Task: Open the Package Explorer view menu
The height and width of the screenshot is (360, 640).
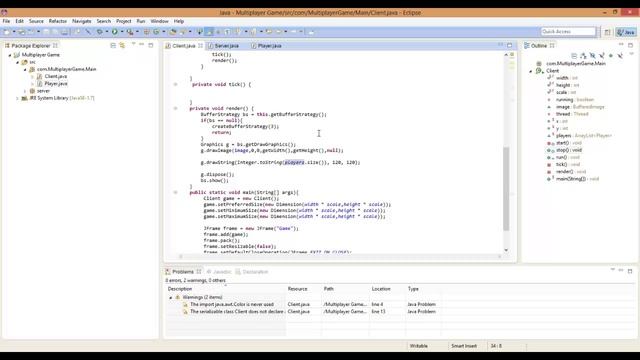Action: tap(133, 44)
